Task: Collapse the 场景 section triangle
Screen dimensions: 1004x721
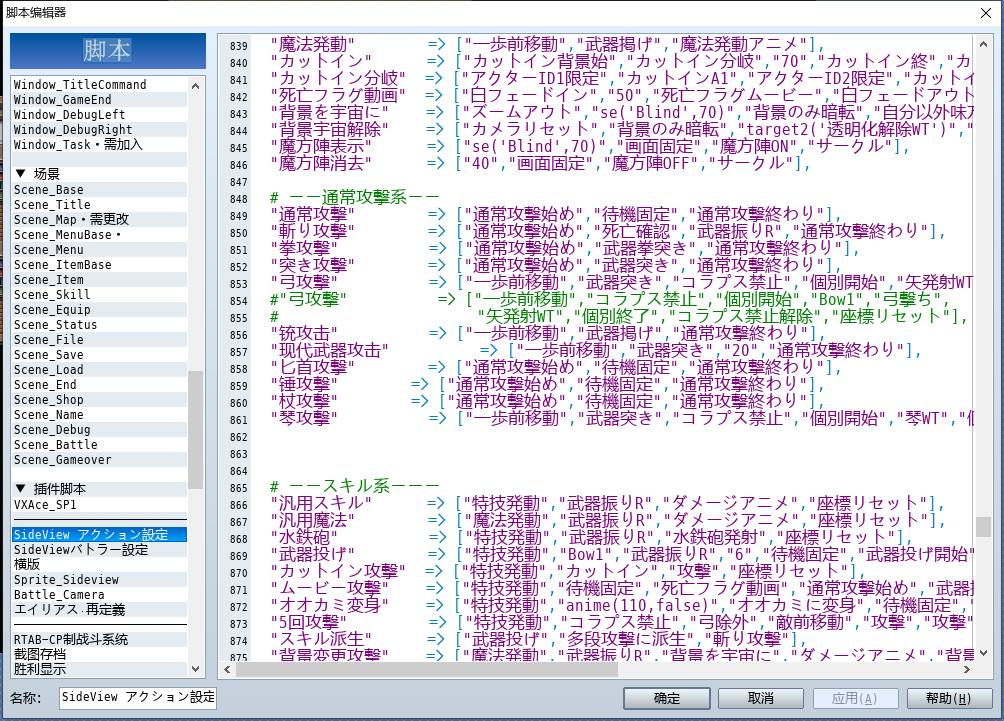Action: pos(20,174)
